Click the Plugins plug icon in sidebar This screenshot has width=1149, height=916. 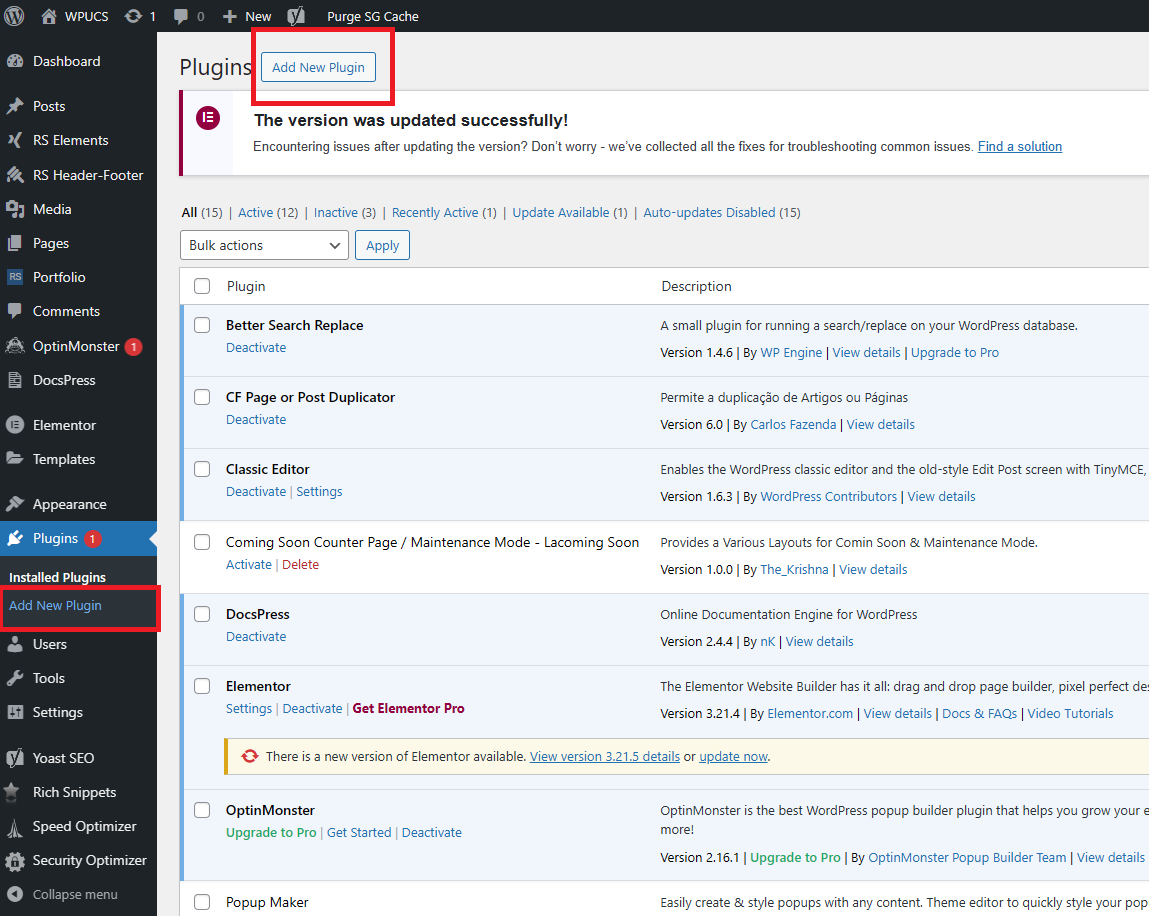15,539
